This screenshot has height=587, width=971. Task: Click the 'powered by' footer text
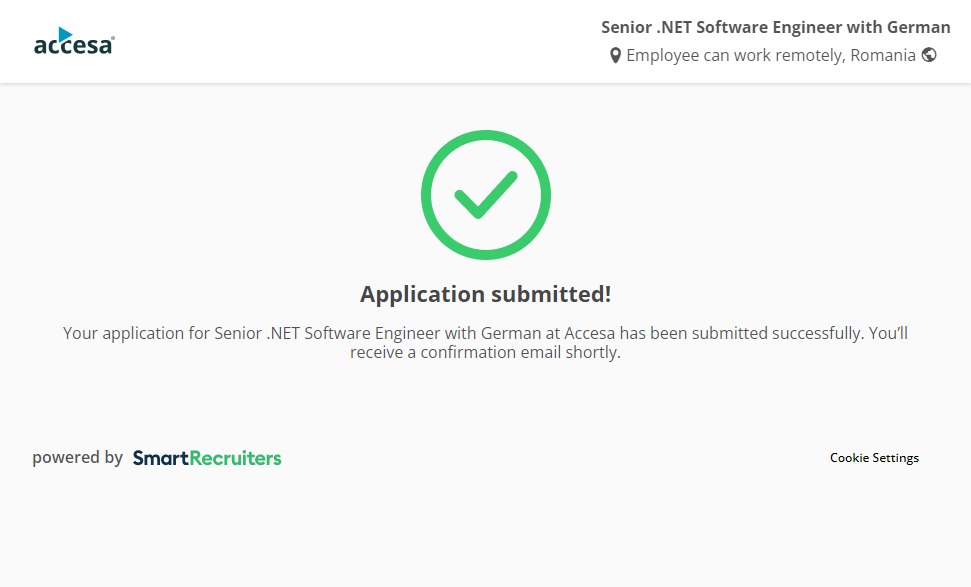[x=77, y=458]
